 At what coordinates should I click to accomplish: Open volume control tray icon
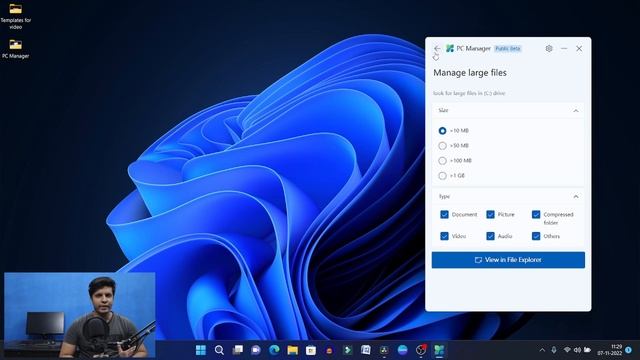577,350
